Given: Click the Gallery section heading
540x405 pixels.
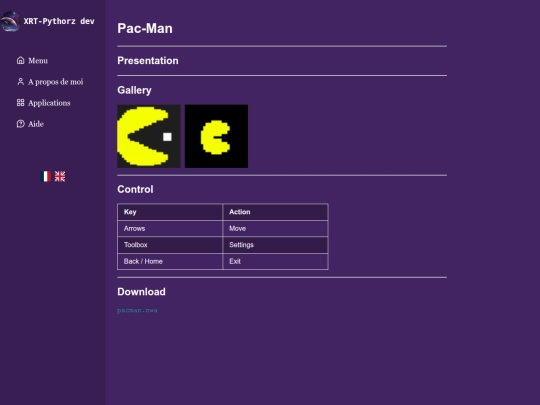Looking at the screenshot, I should click(134, 90).
